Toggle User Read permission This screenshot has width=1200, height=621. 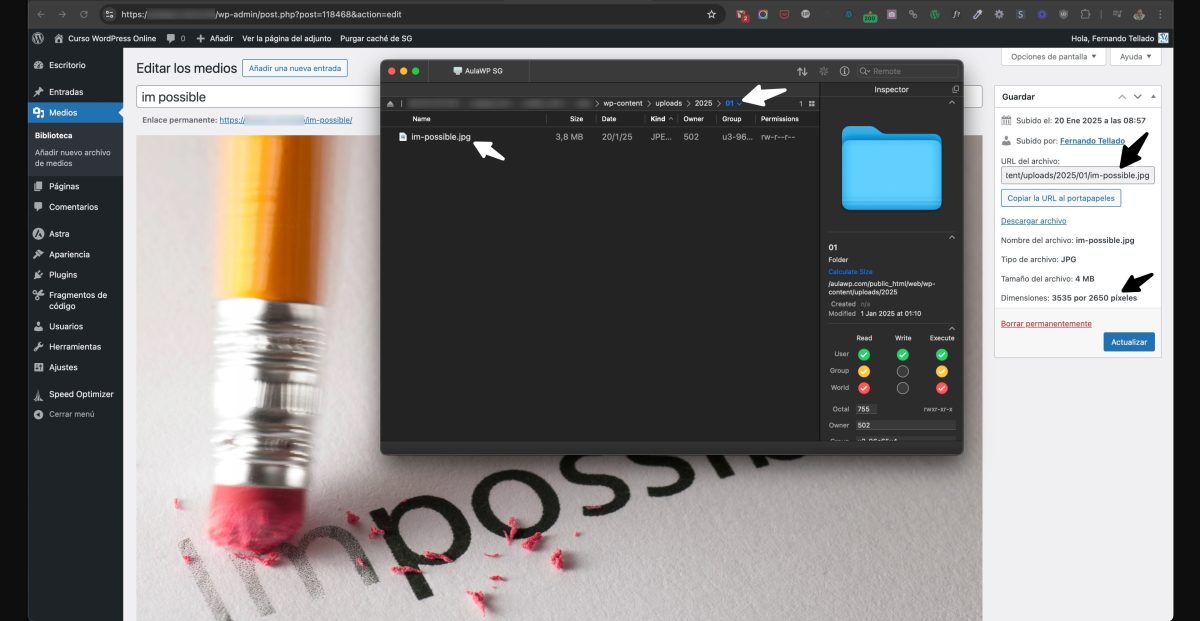[x=864, y=354]
